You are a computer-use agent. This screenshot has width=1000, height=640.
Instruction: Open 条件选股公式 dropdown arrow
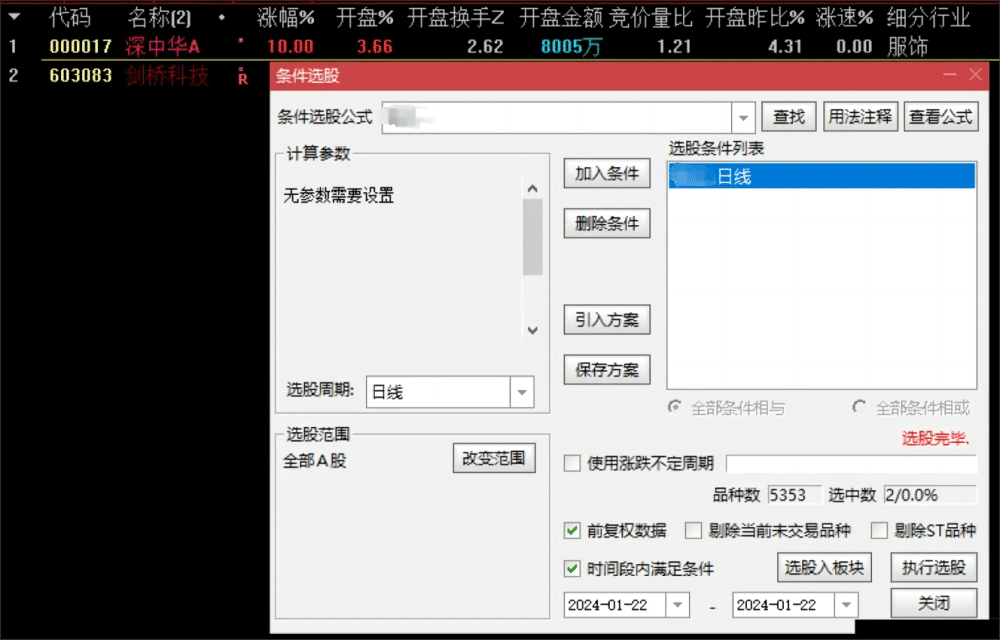coord(743,118)
